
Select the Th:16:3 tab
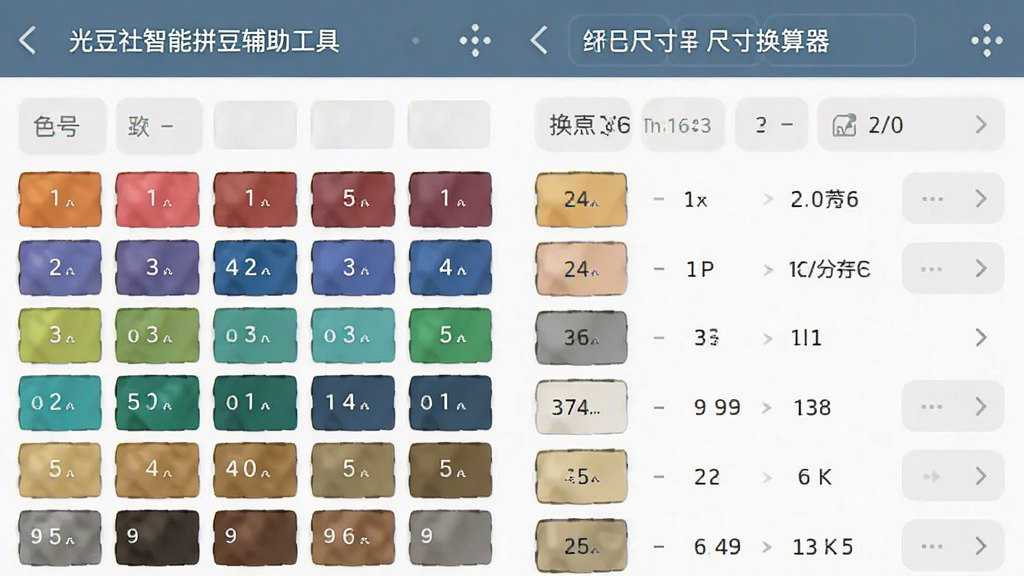(x=682, y=125)
